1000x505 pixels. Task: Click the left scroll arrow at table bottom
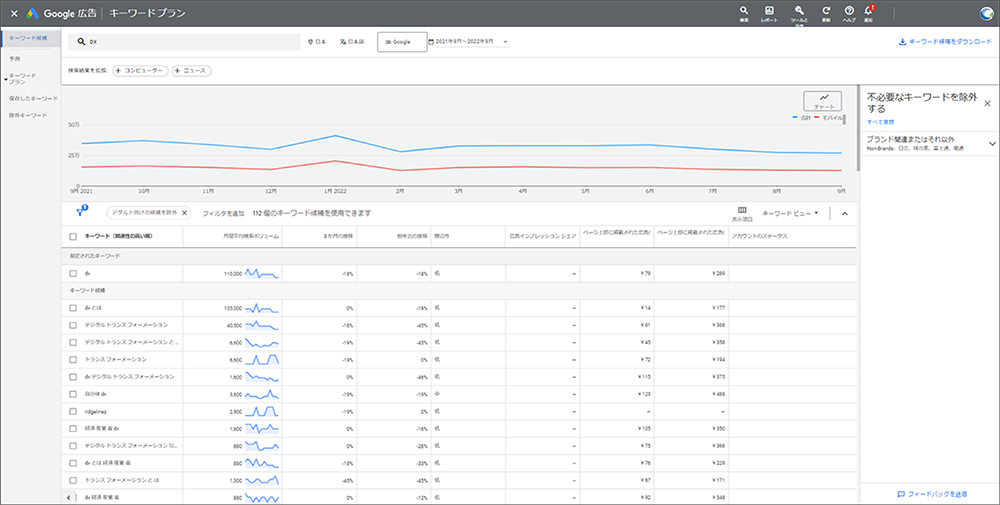tap(70, 497)
